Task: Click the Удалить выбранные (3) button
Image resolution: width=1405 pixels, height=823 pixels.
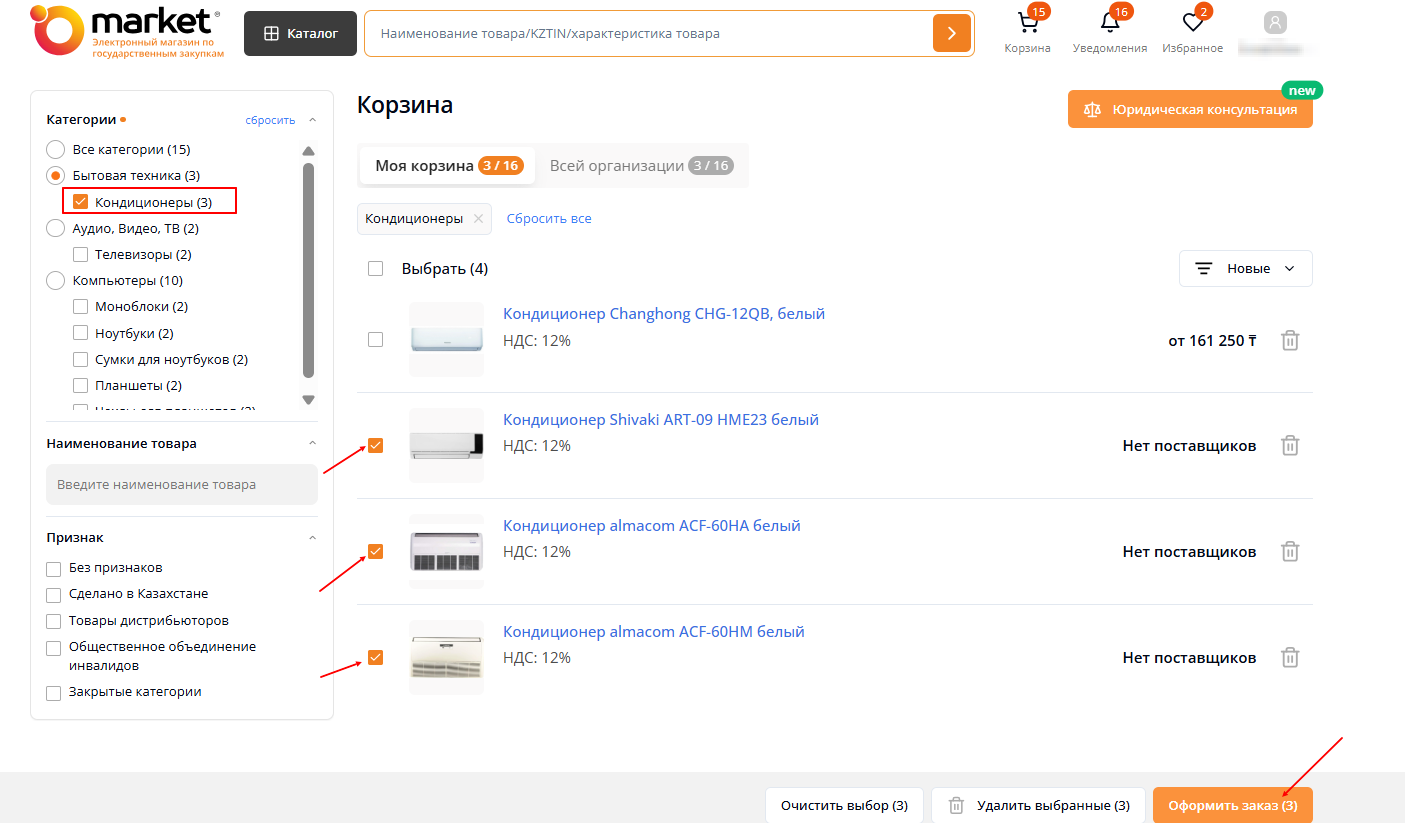Action: pos(1038,805)
